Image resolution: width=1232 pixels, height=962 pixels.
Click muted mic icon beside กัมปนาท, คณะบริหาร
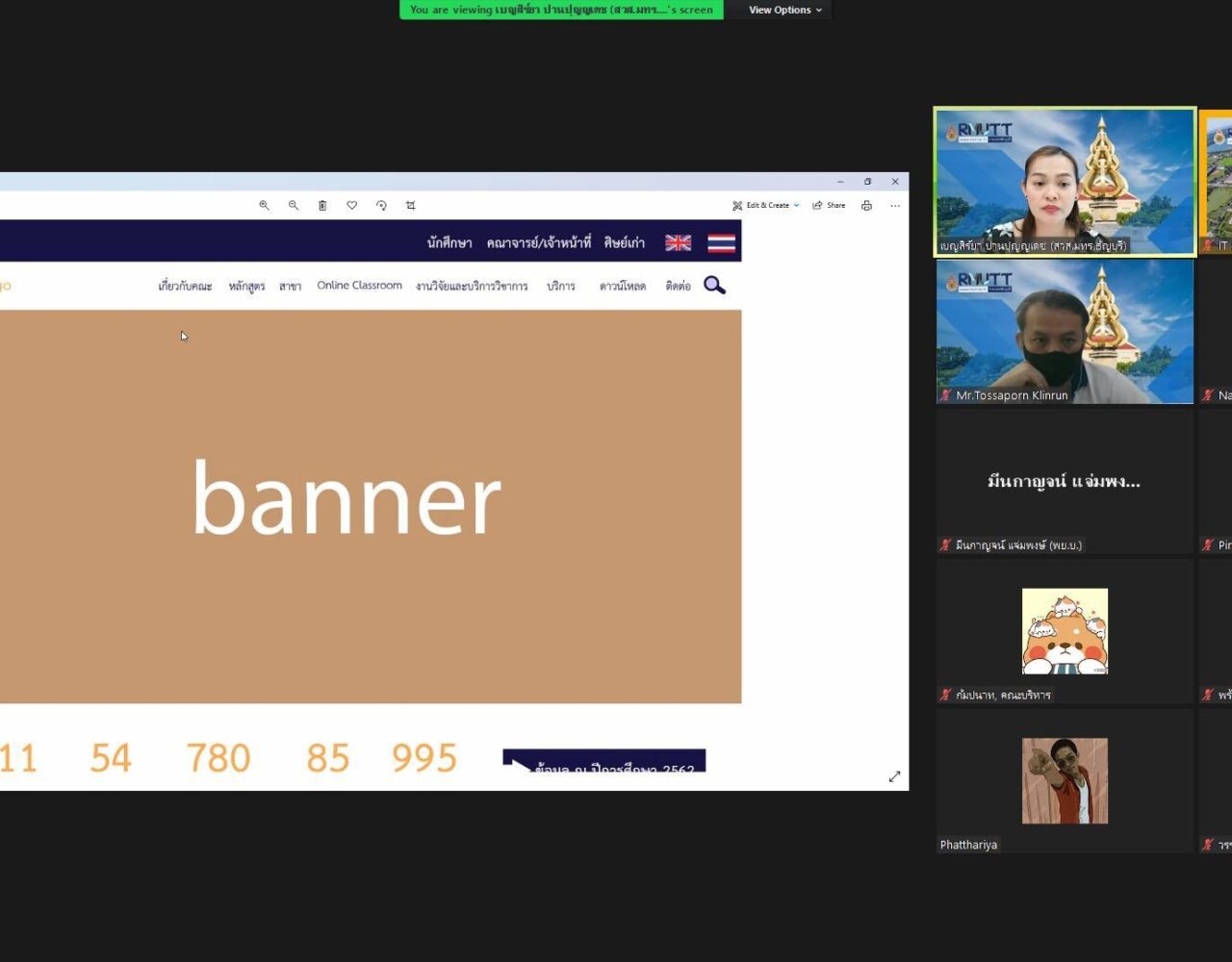pyautogui.click(x=946, y=695)
